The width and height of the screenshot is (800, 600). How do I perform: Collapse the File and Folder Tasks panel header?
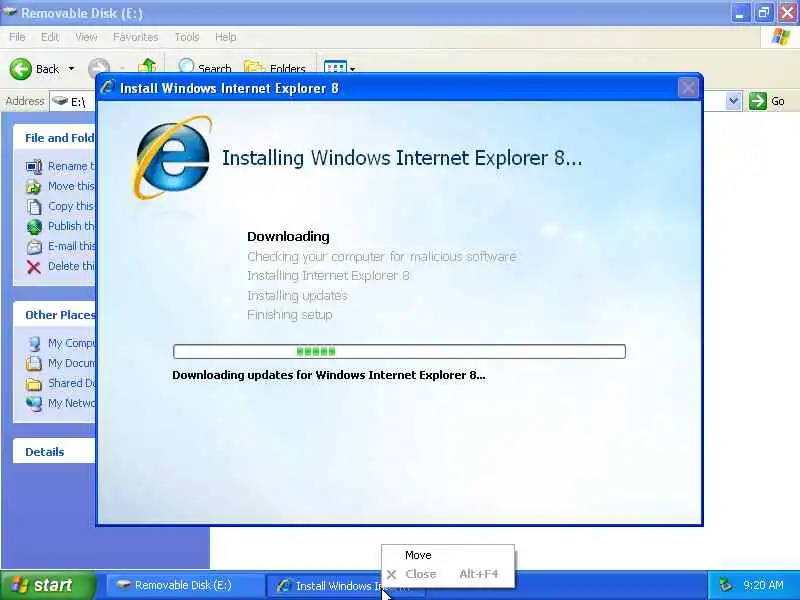[55, 138]
